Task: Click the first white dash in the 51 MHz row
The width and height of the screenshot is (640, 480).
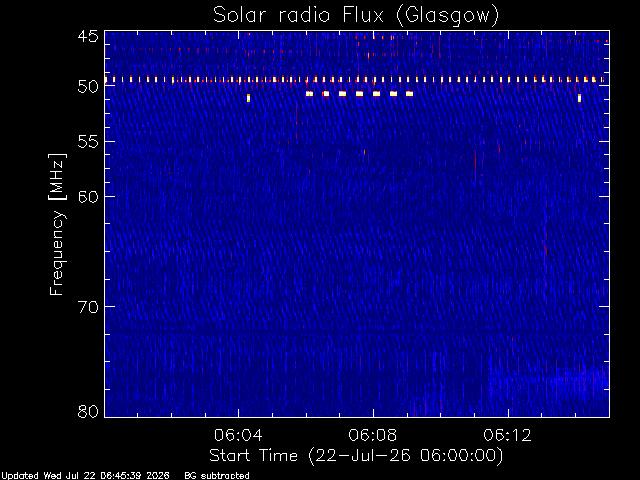Action: [x=309, y=94]
